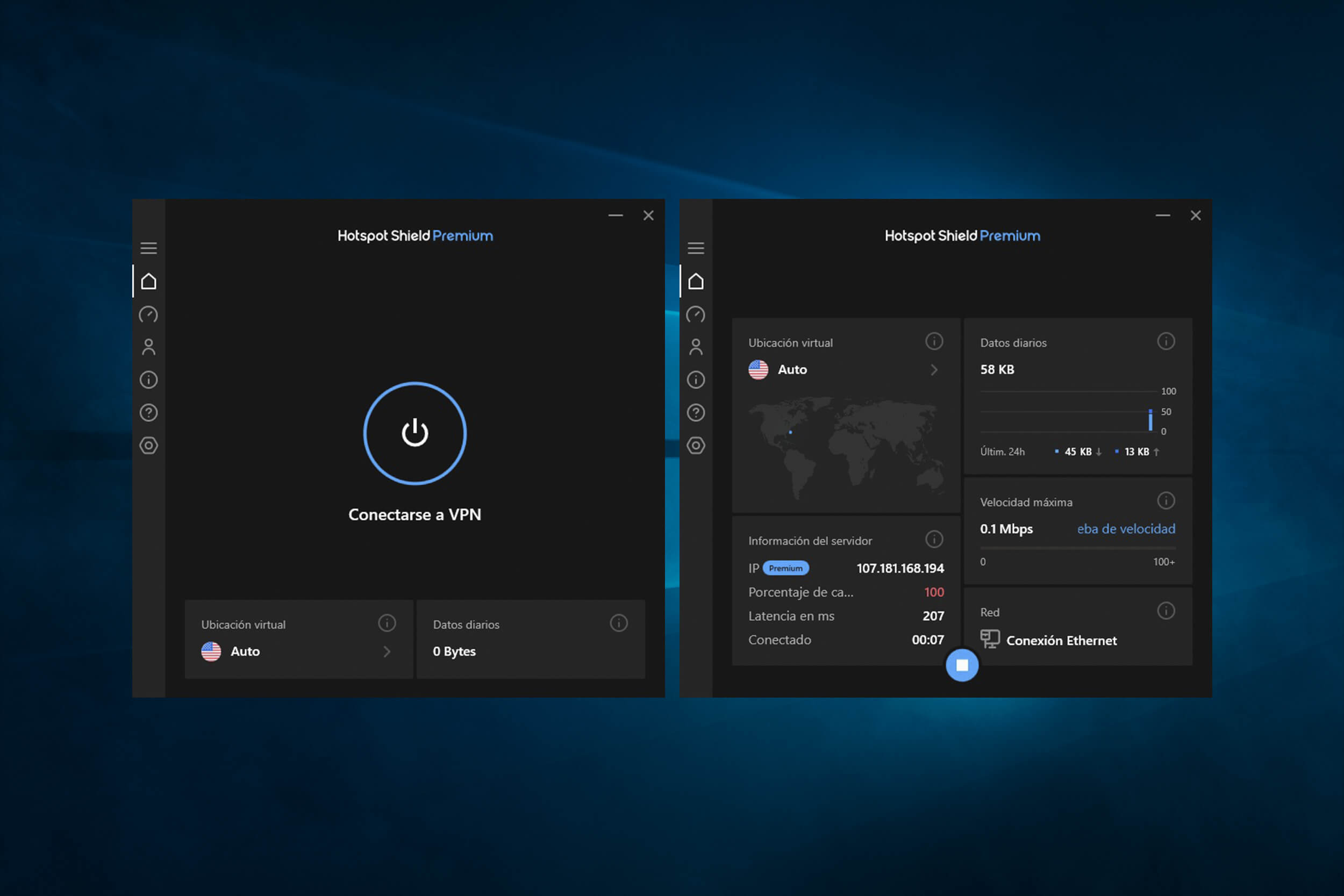Expand Auto location chevron in right window
Screen dimensions: 1344x896
coord(934,370)
